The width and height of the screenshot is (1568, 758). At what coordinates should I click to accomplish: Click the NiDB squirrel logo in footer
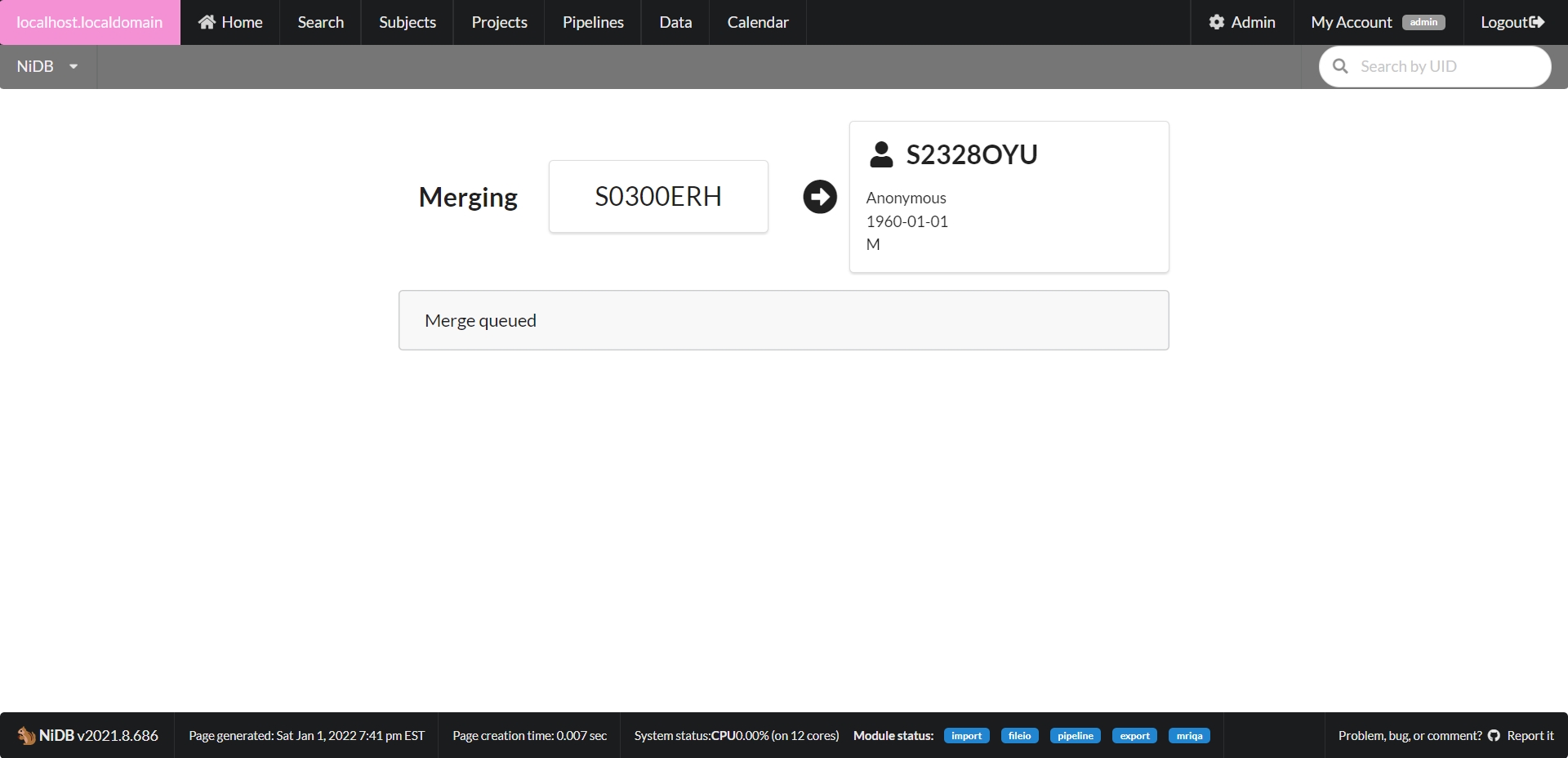pyautogui.click(x=26, y=736)
